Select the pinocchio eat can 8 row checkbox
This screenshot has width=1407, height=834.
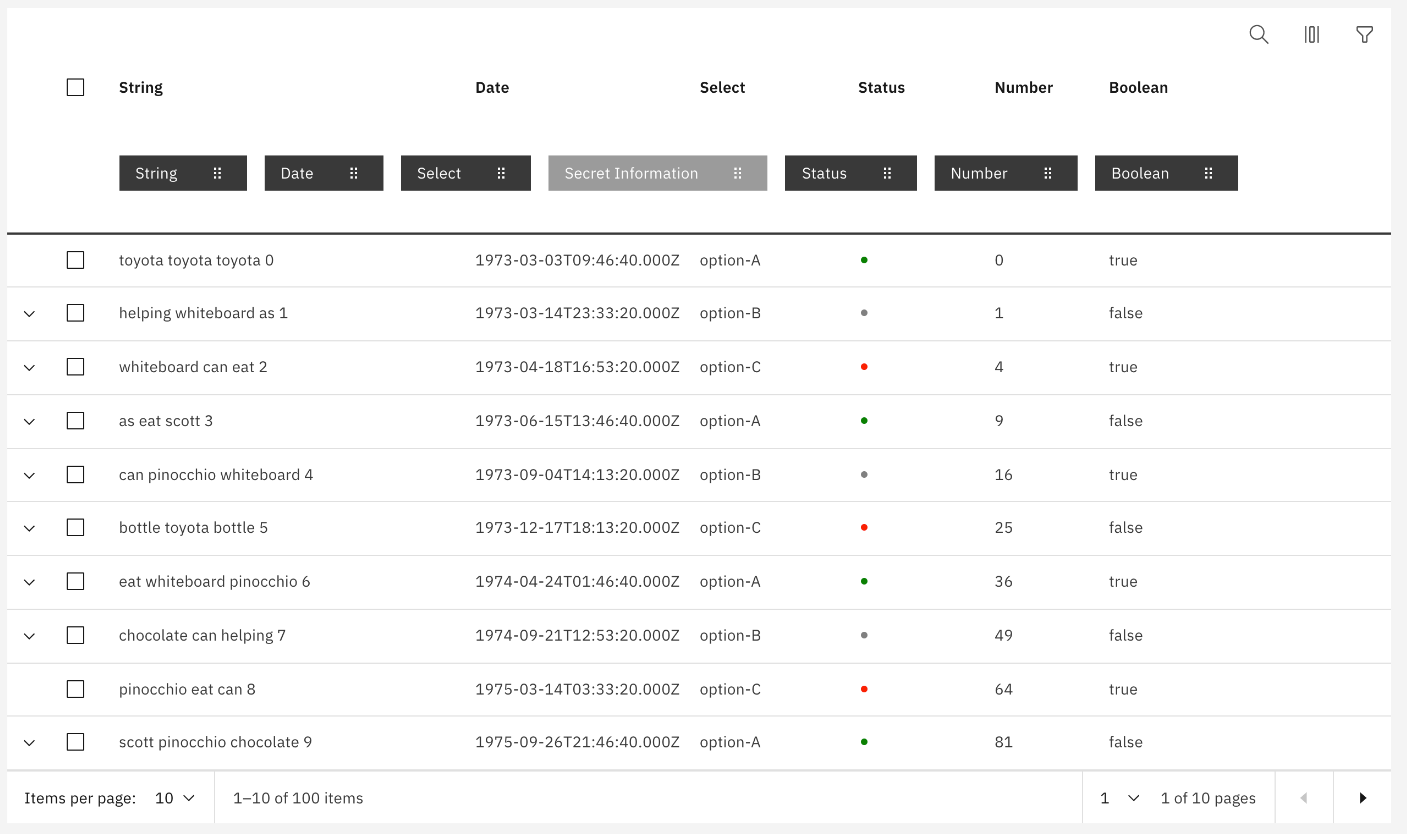point(75,689)
